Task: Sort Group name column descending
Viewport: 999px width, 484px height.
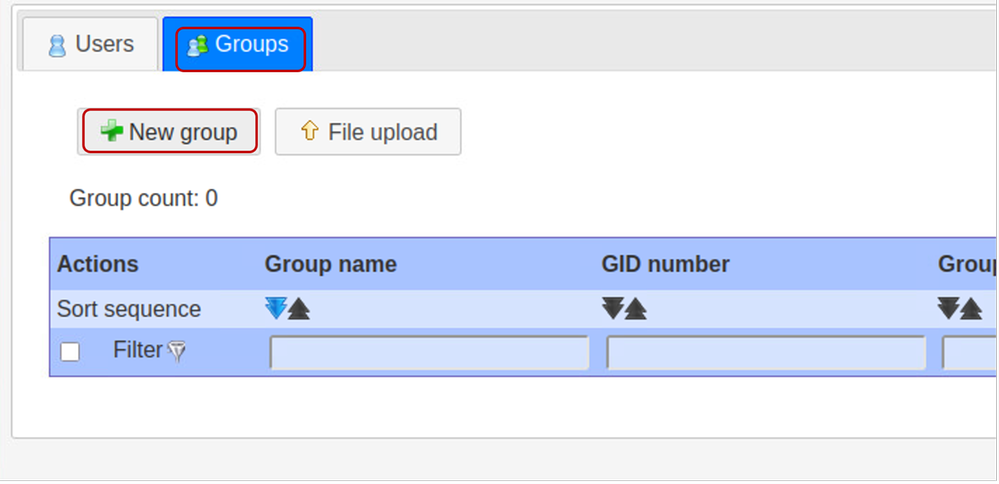Action: point(276,309)
